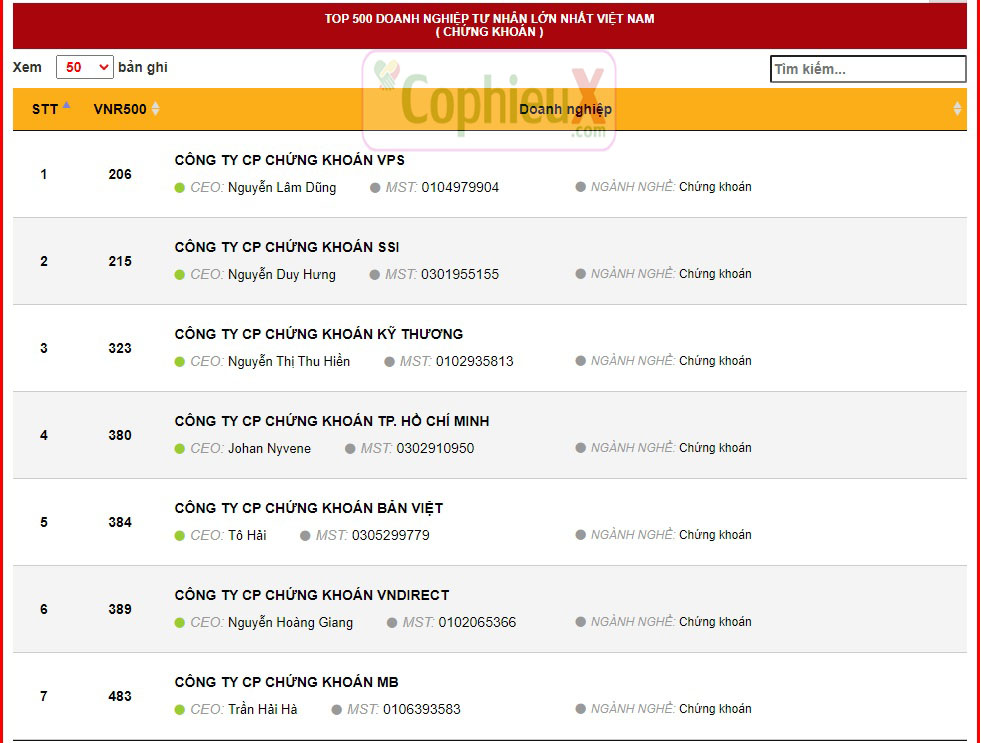This screenshot has width=981, height=743.
Task: Open the records-per-page dropdown showing 50
Action: [x=85, y=67]
